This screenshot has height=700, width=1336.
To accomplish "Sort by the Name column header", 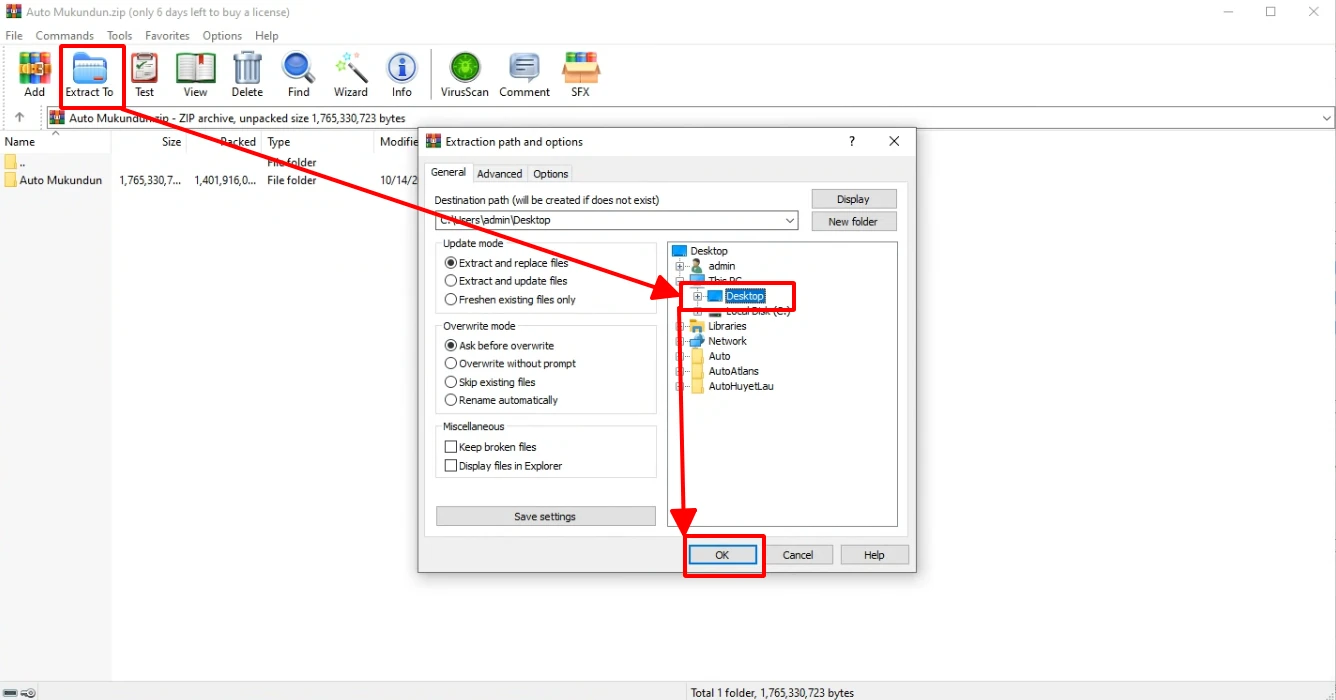I will (x=55, y=142).
